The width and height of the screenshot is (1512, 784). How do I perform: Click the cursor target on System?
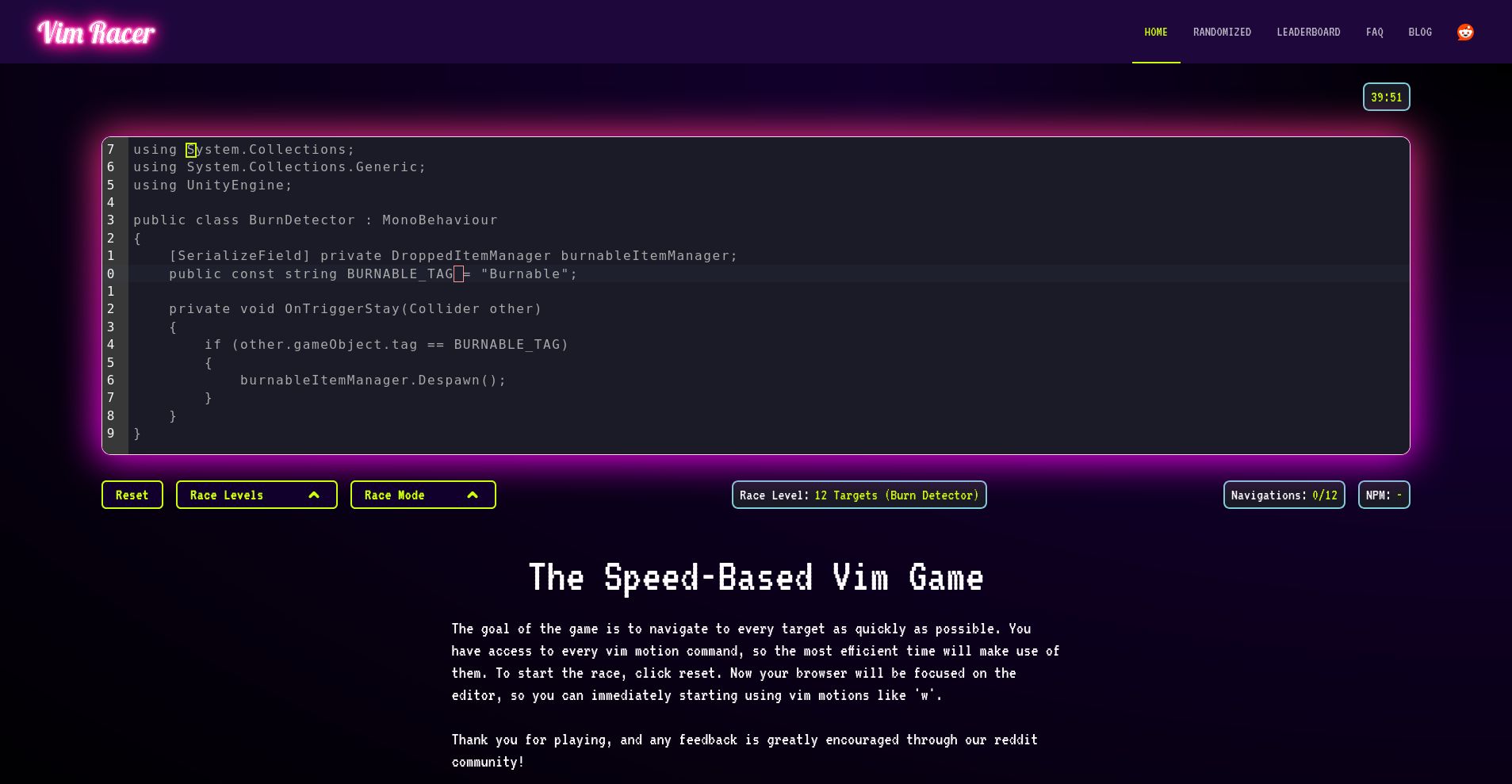(x=190, y=149)
